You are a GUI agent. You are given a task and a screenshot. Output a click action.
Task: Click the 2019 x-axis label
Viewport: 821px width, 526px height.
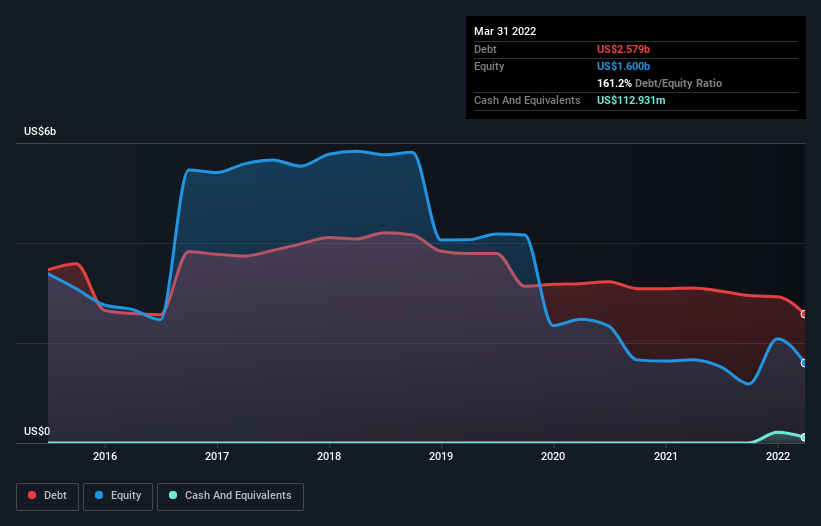click(441, 456)
